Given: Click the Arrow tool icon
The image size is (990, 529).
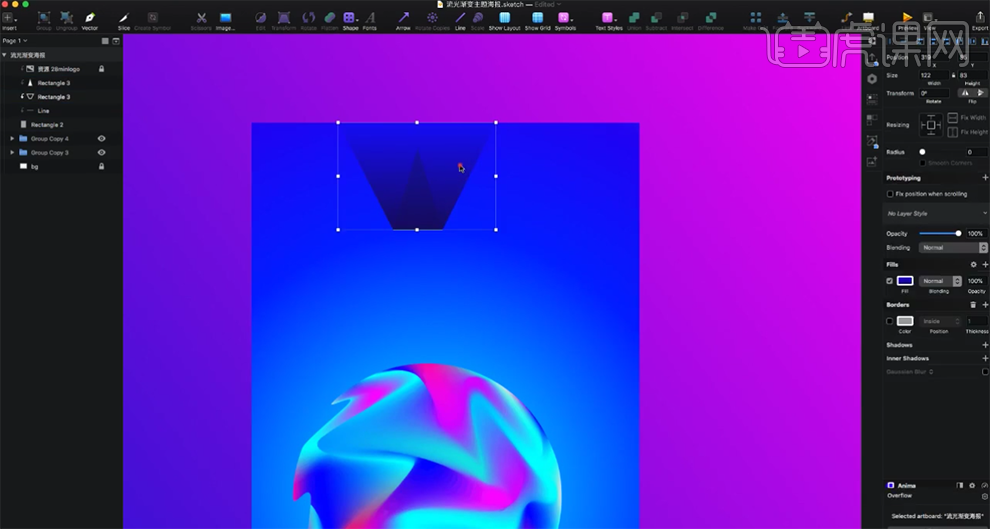Looking at the screenshot, I should [x=403, y=18].
